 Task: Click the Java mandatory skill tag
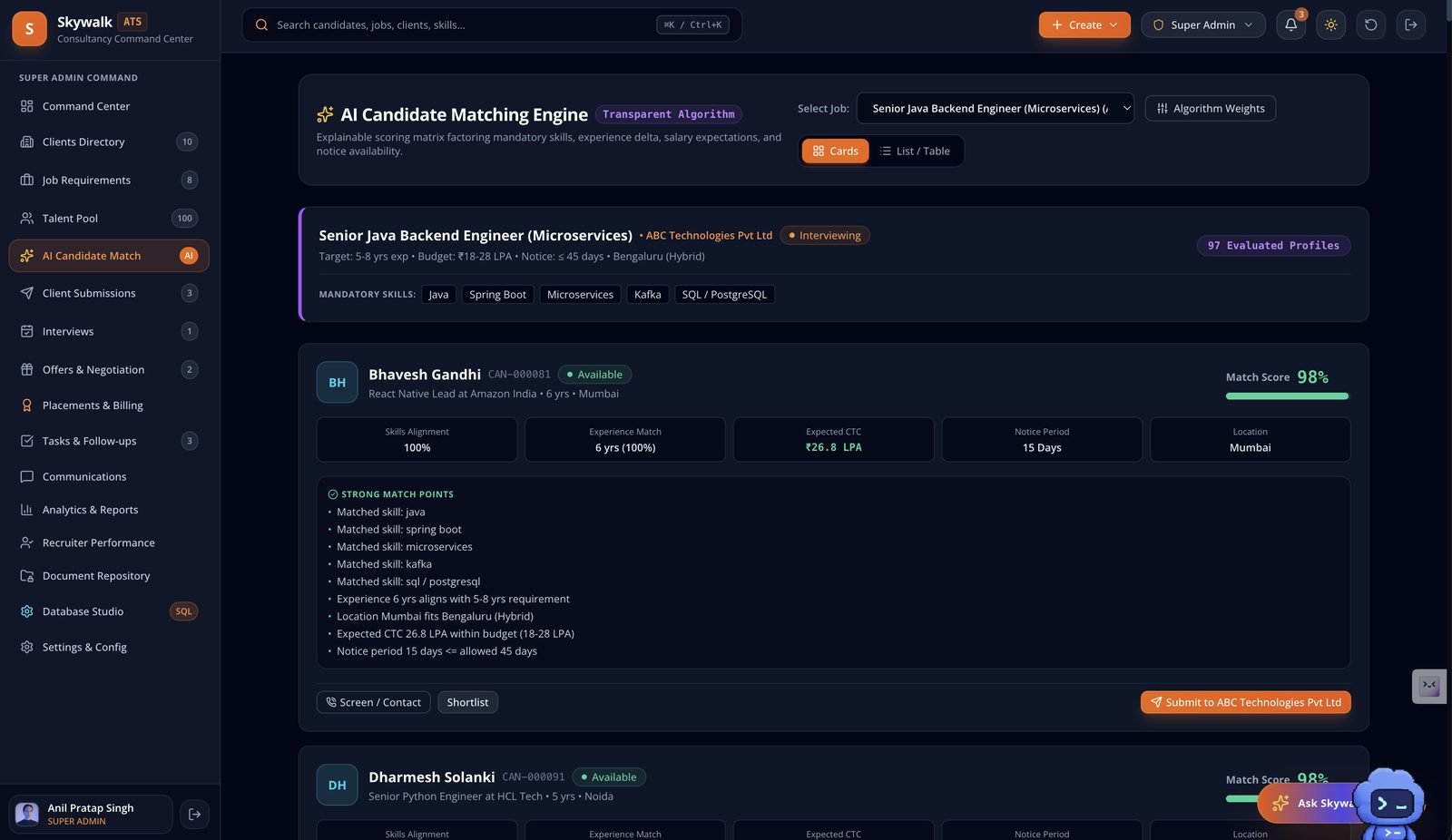click(438, 294)
